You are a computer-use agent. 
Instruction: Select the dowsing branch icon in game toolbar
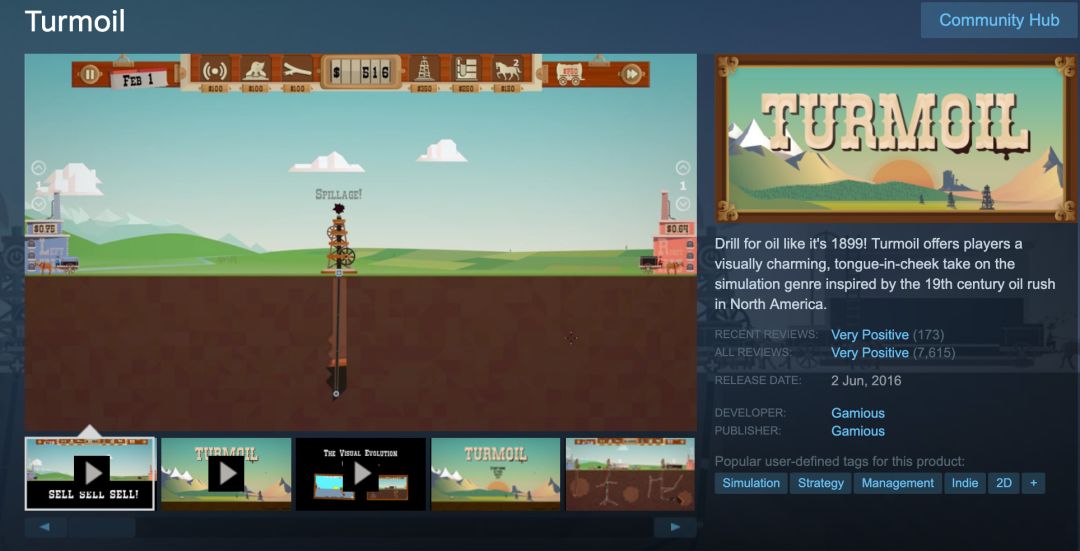(x=297, y=70)
